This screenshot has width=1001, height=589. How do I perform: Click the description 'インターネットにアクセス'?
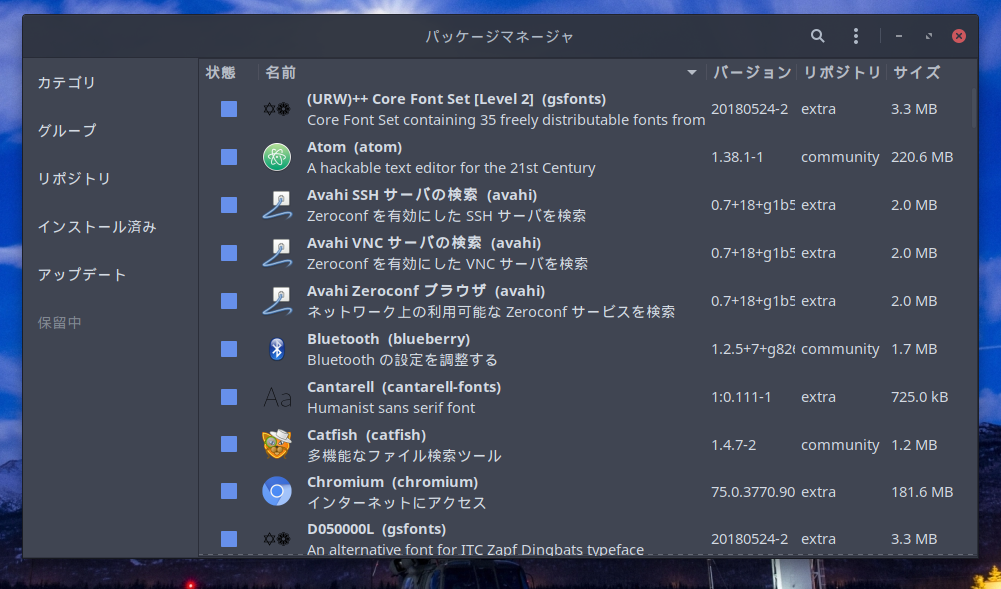[x=396, y=503]
